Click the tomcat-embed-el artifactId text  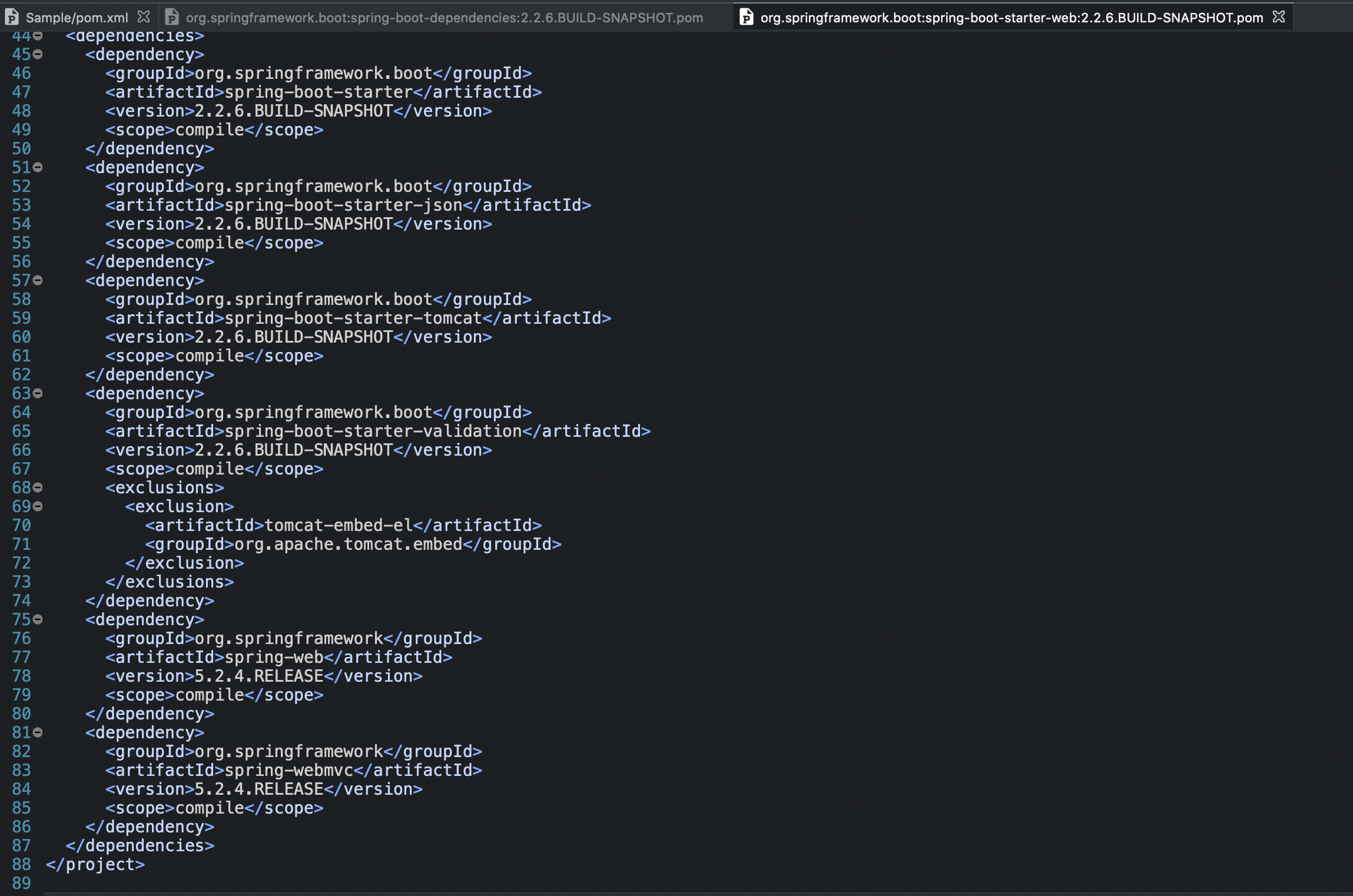(339, 526)
